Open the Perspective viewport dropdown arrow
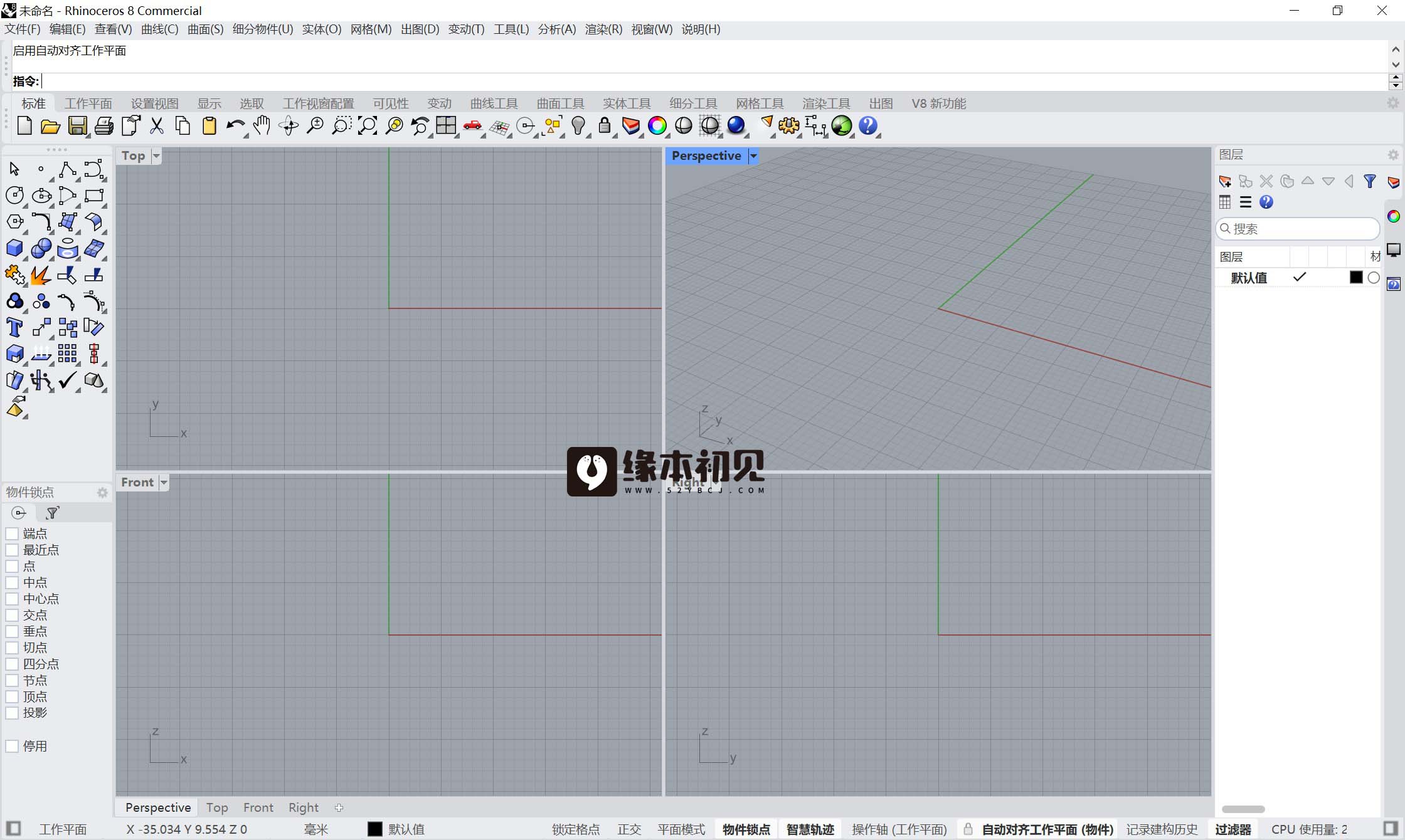Viewport: 1405px width, 840px height. coord(753,156)
